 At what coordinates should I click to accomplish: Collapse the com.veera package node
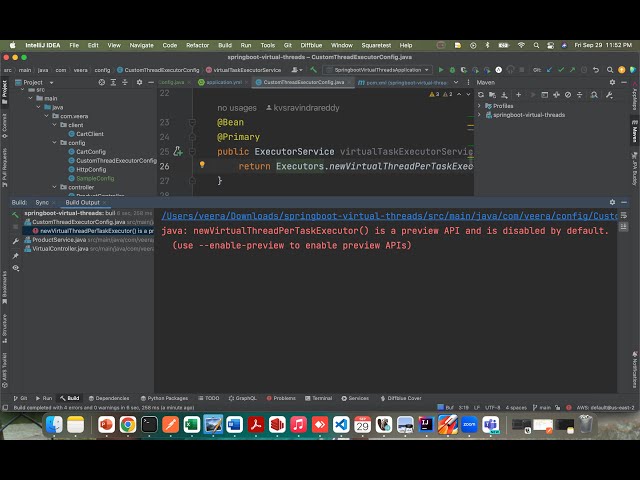(47, 116)
